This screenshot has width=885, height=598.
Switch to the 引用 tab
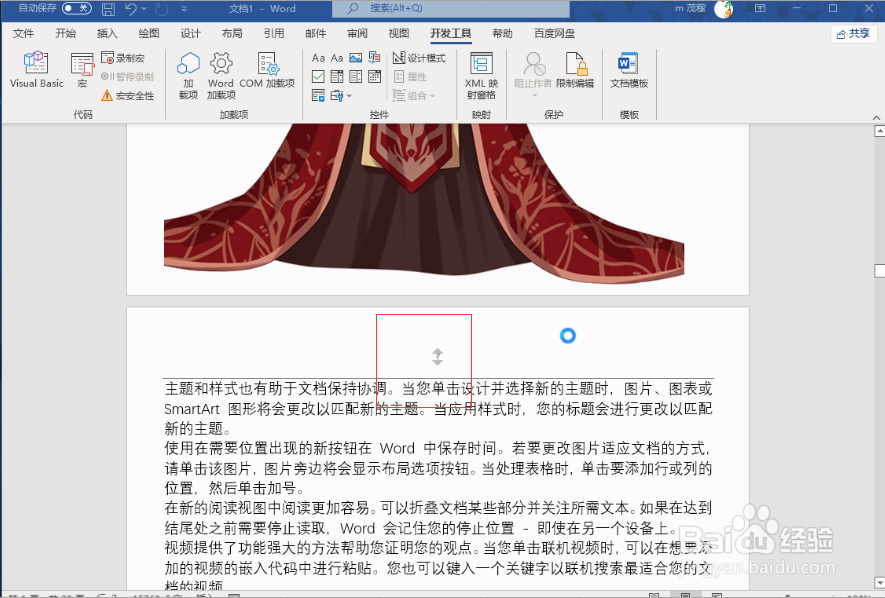pos(274,33)
